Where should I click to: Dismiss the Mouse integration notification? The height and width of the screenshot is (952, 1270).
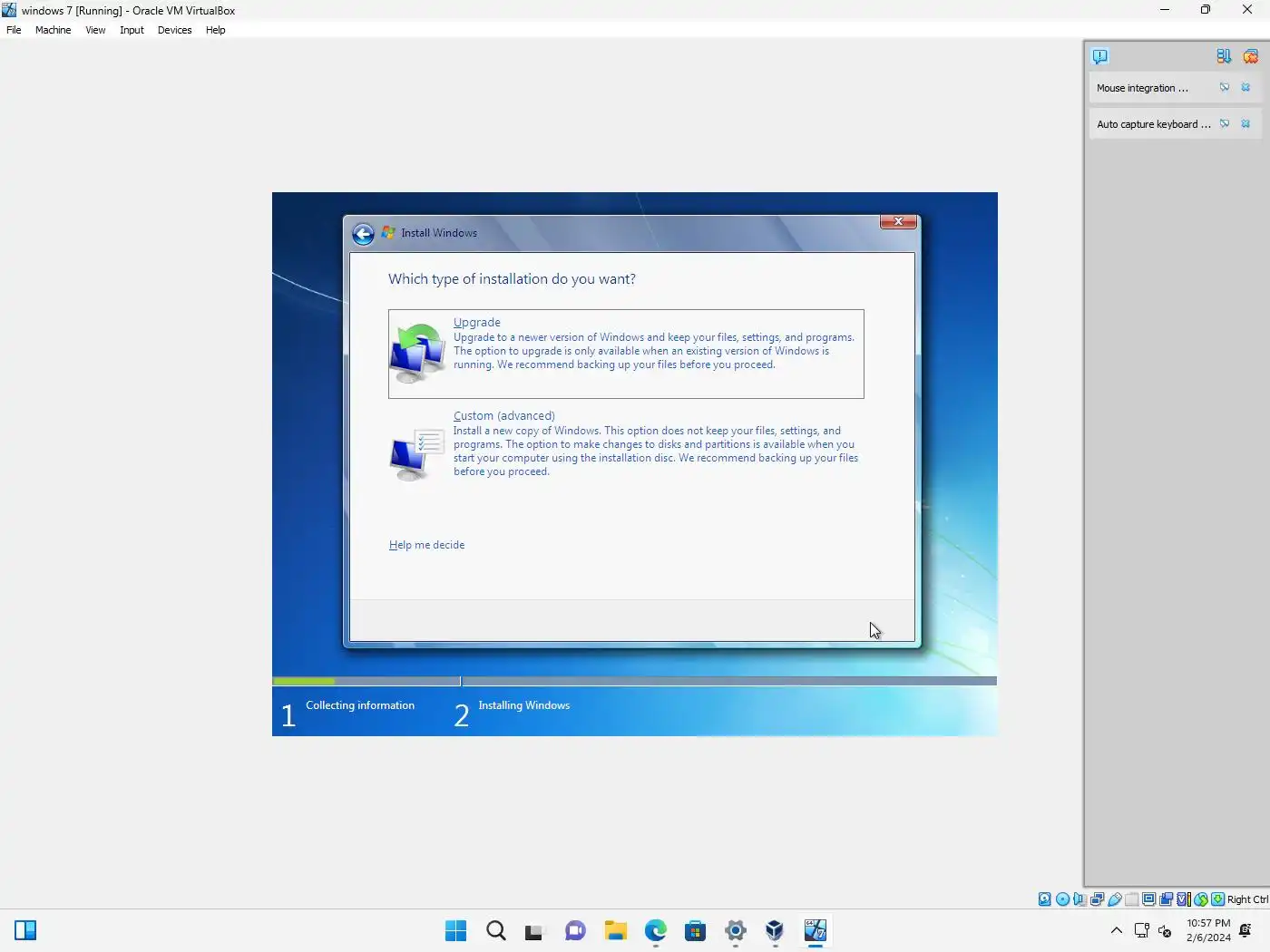coord(1246,87)
